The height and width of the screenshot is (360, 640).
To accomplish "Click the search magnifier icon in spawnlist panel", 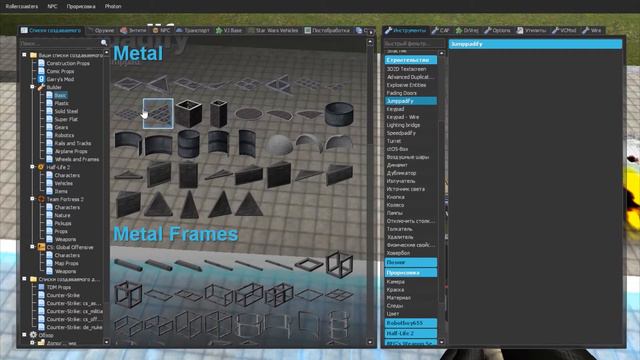I will click(x=104, y=43).
